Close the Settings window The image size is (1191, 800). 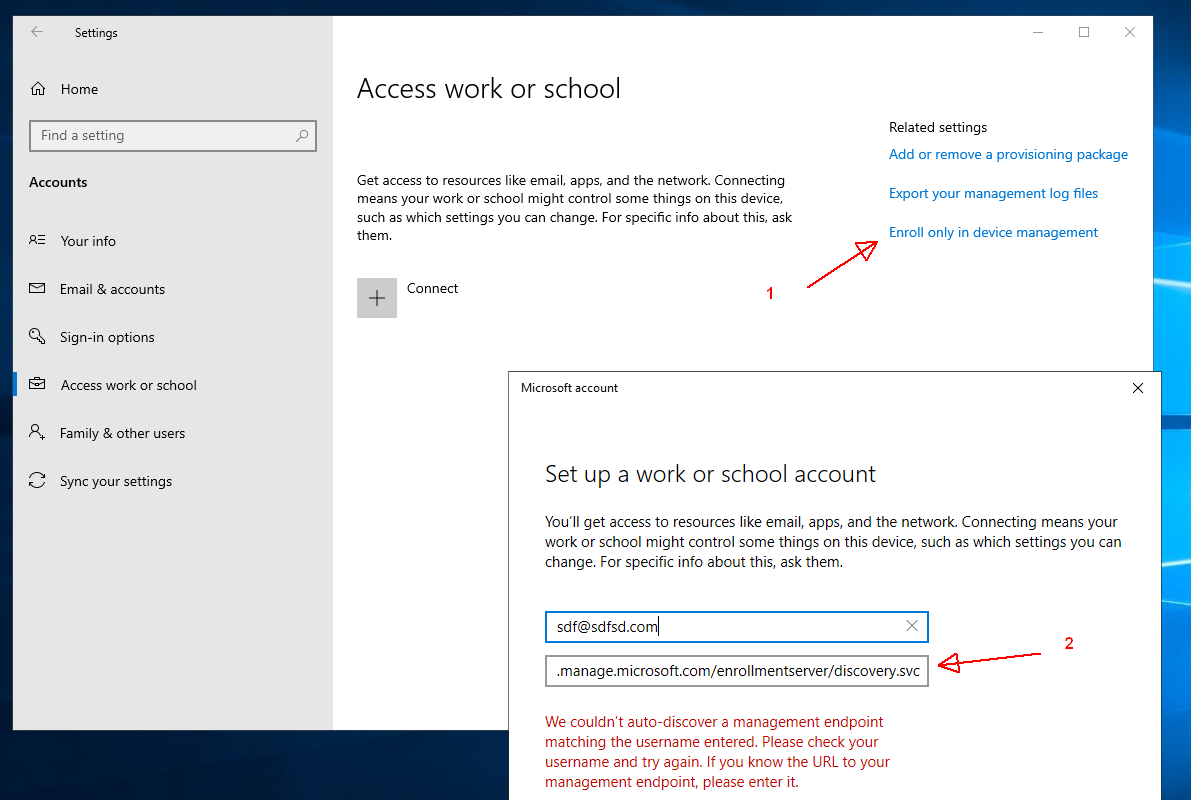(x=1130, y=32)
